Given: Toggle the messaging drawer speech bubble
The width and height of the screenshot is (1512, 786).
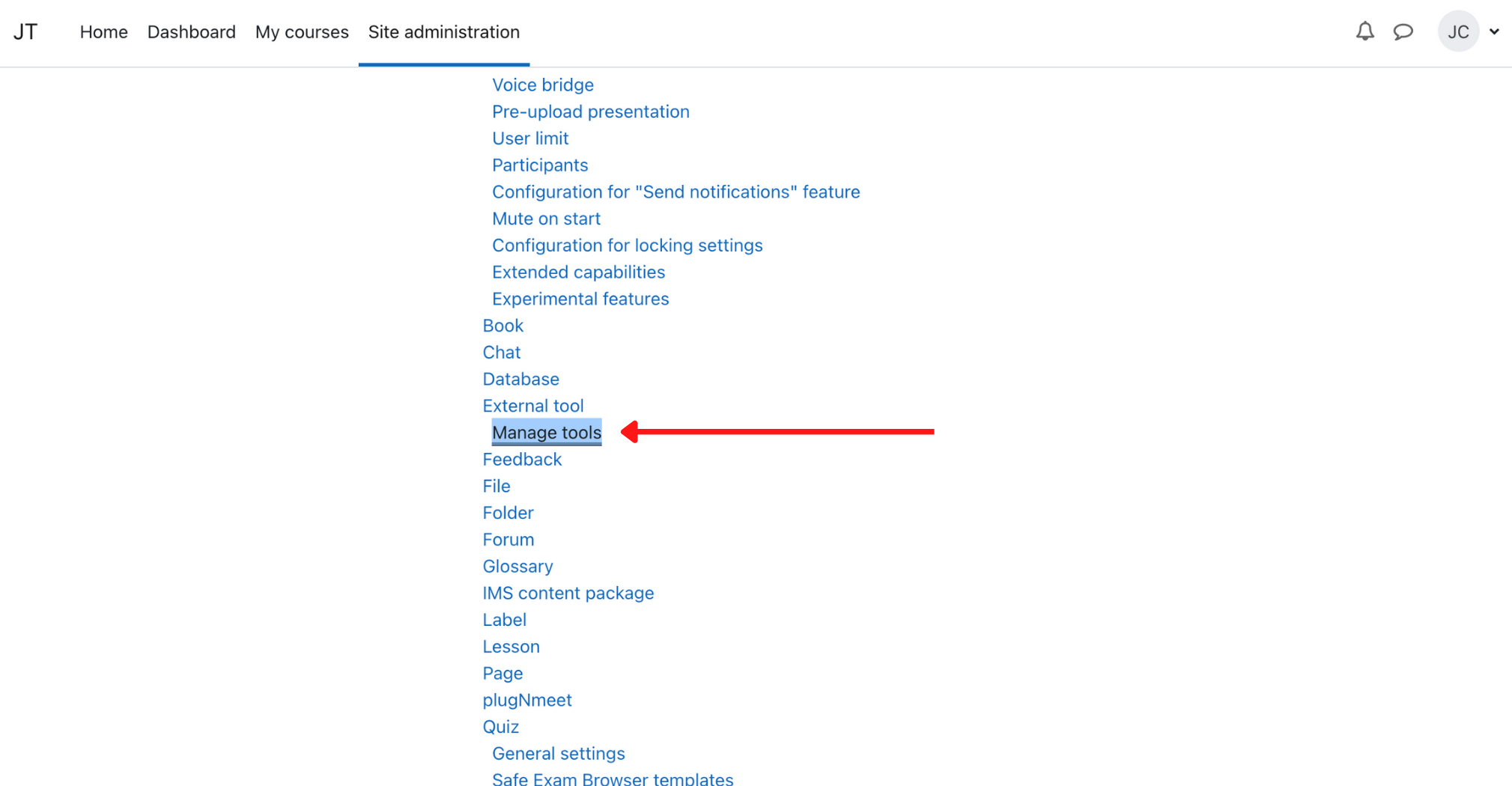Looking at the screenshot, I should pos(1403,31).
